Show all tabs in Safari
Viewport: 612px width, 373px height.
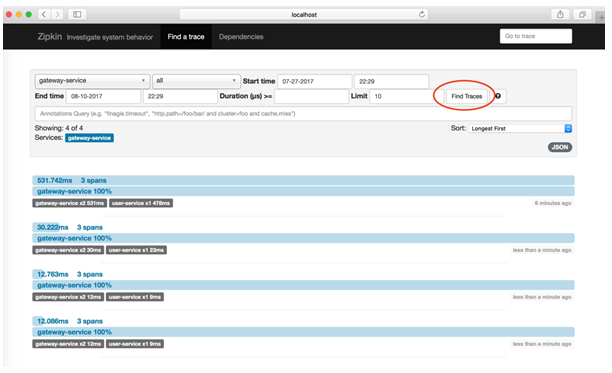[x=582, y=14]
